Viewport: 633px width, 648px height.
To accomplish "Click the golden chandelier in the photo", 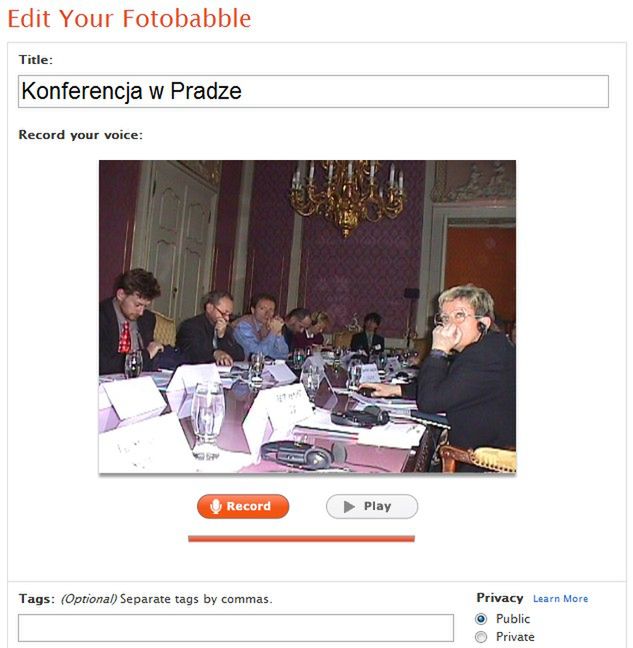I will click(x=347, y=194).
